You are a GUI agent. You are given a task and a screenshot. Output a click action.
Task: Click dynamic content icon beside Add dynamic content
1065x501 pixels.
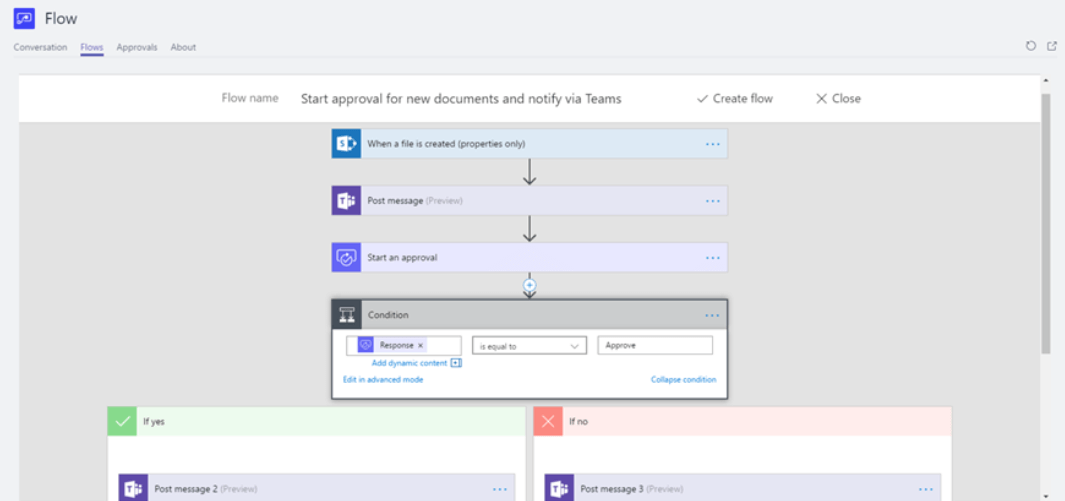(x=456, y=363)
